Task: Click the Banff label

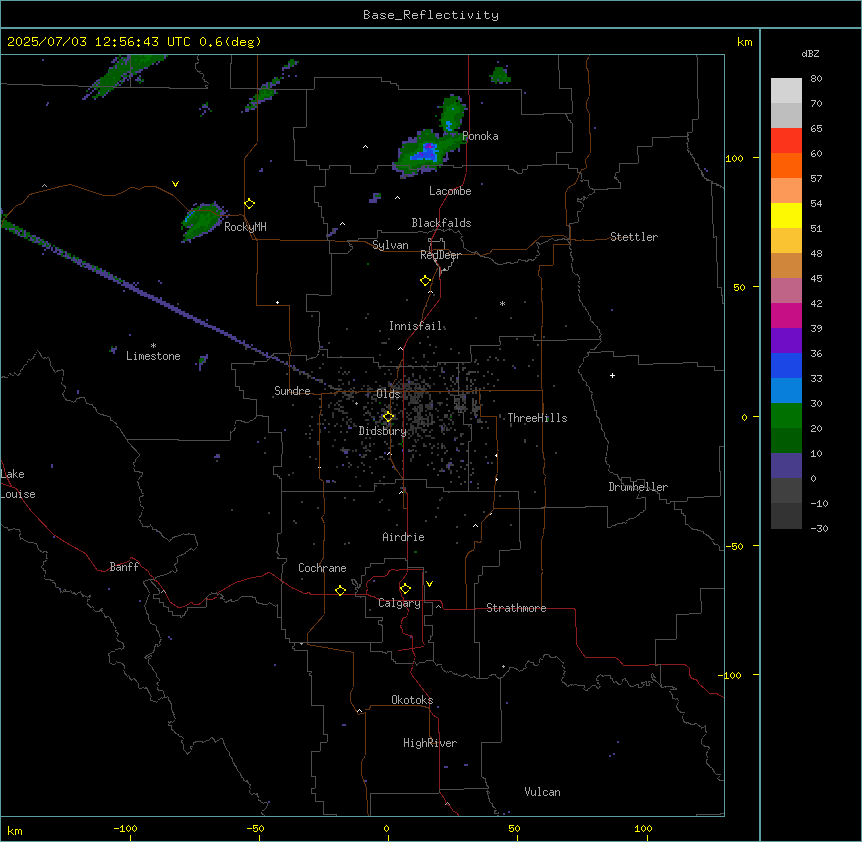Action: click(124, 567)
